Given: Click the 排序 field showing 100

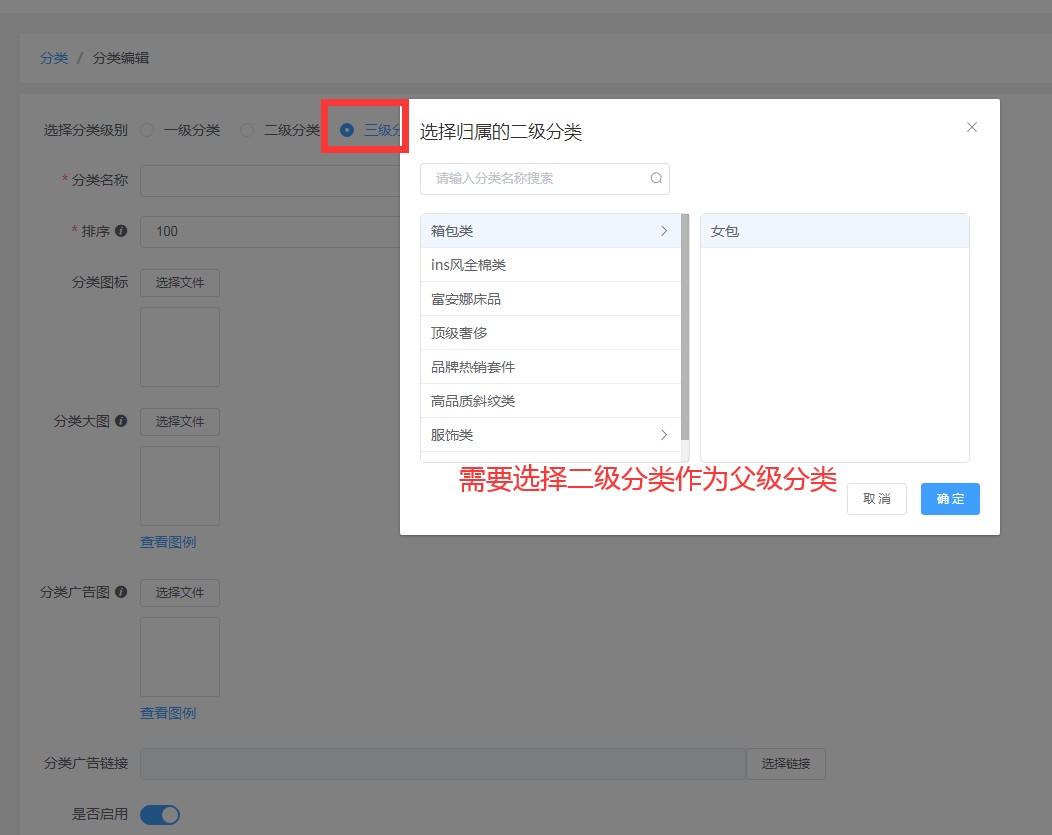Looking at the screenshot, I should 270,231.
